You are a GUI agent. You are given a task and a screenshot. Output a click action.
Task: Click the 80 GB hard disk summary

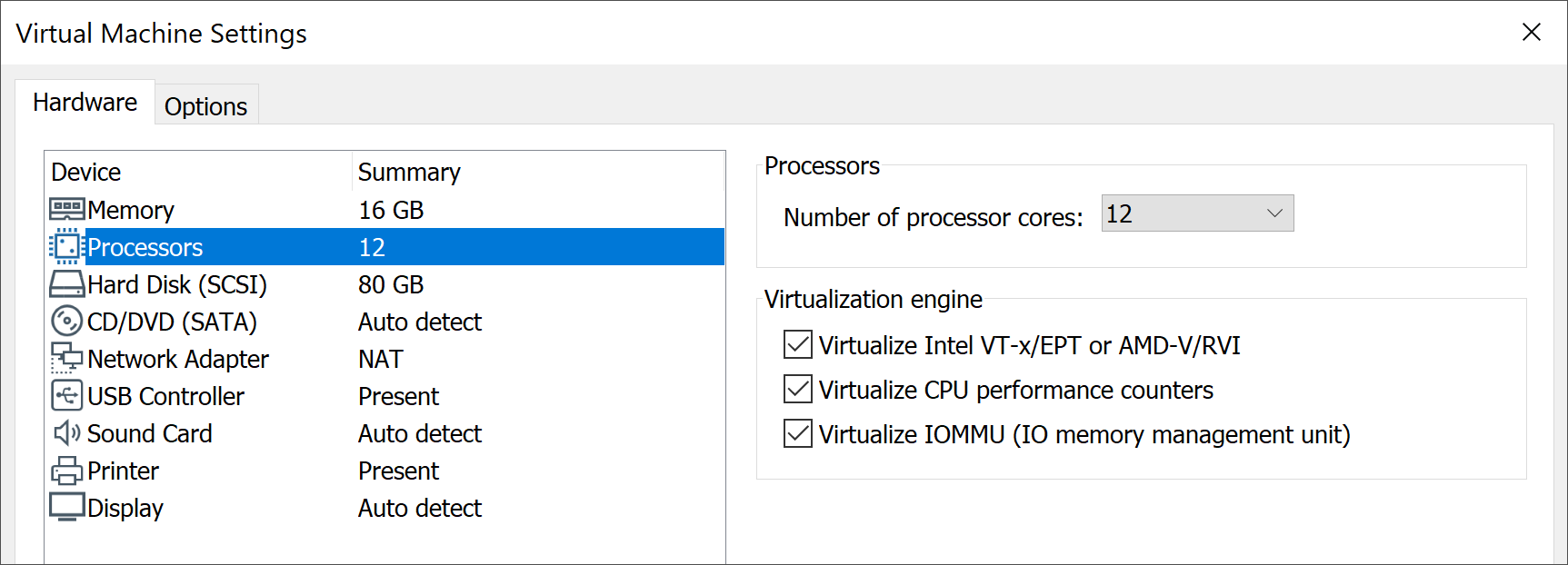391,284
